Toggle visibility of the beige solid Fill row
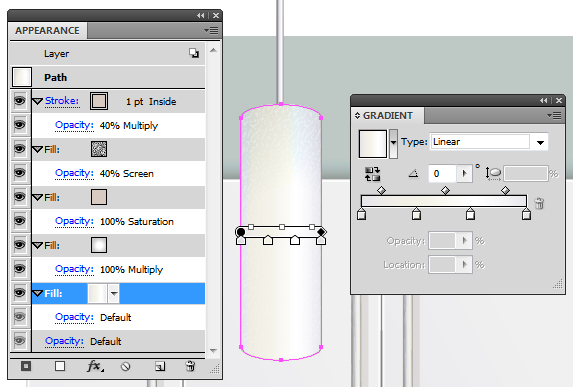 click(x=20, y=197)
